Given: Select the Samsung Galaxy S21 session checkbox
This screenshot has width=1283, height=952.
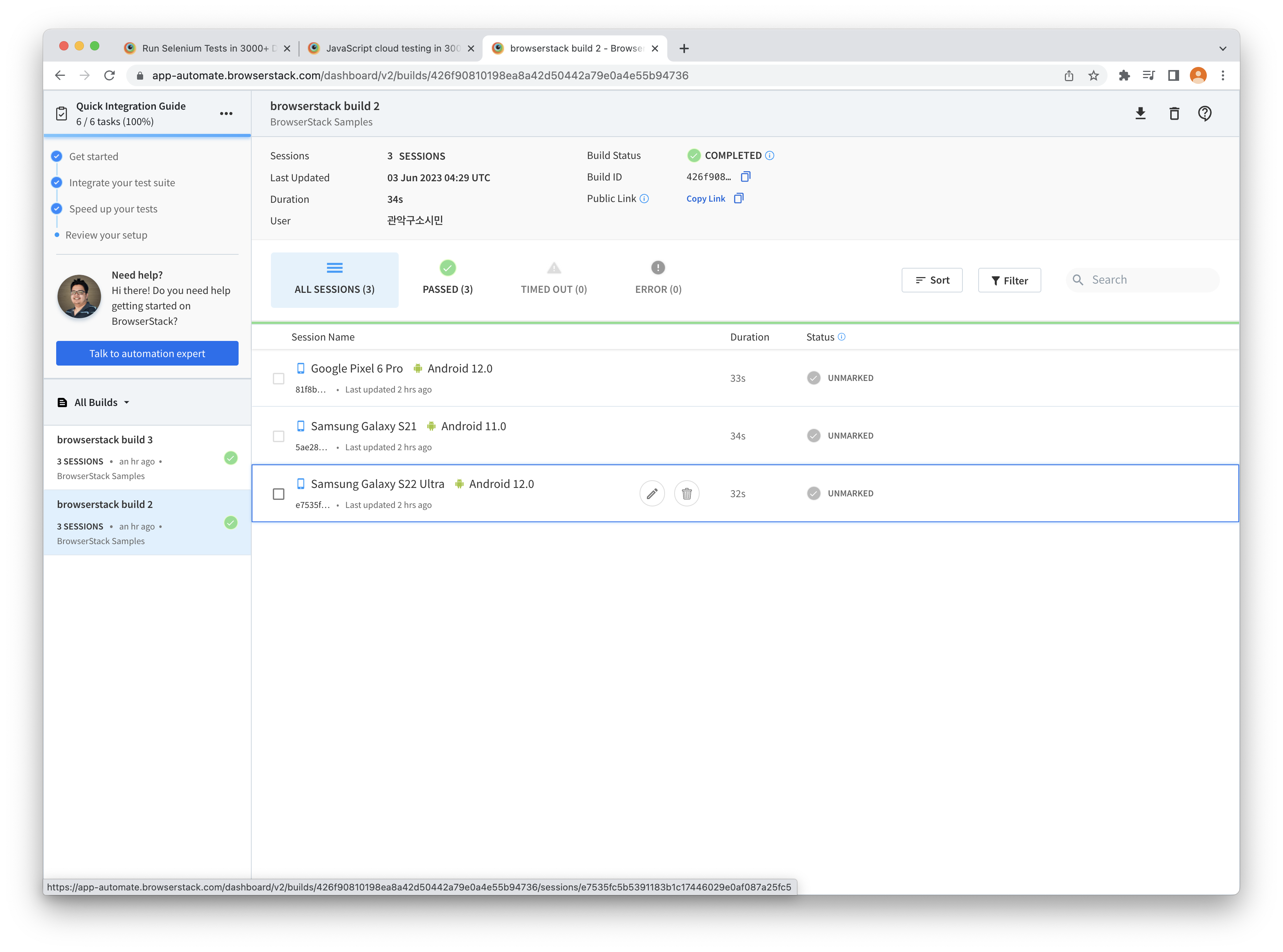Looking at the screenshot, I should tap(278, 436).
